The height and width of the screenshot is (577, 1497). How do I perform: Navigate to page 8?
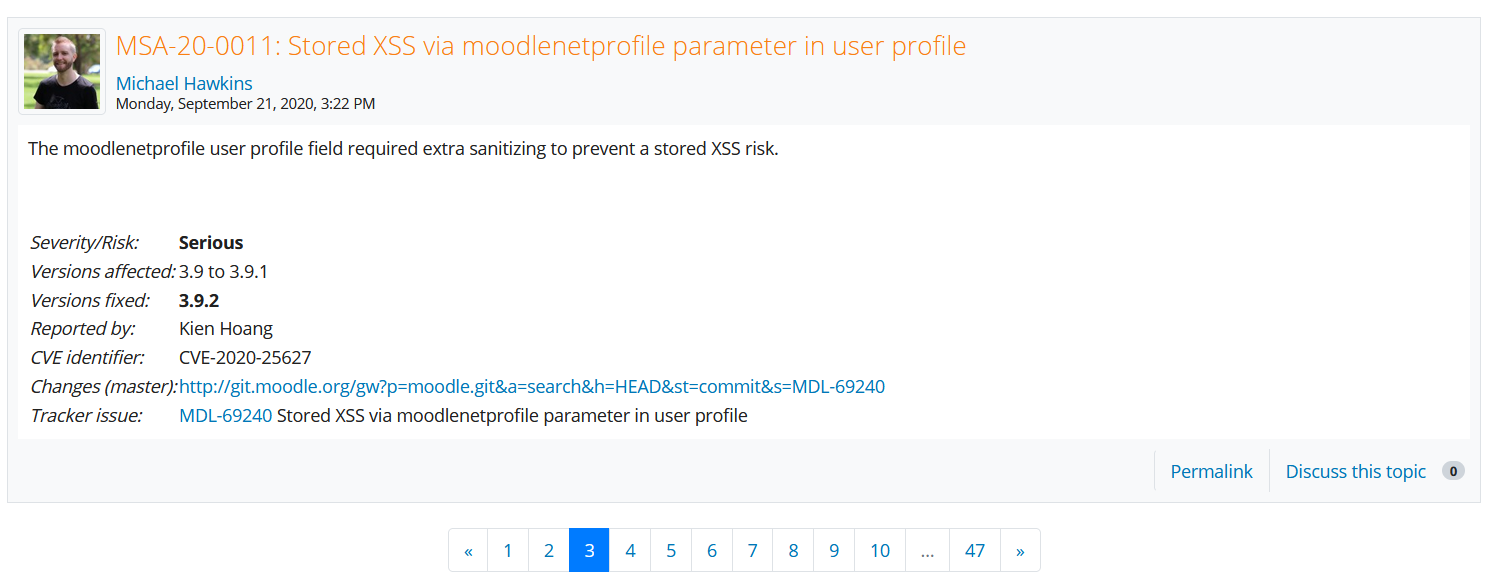tap(793, 550)
